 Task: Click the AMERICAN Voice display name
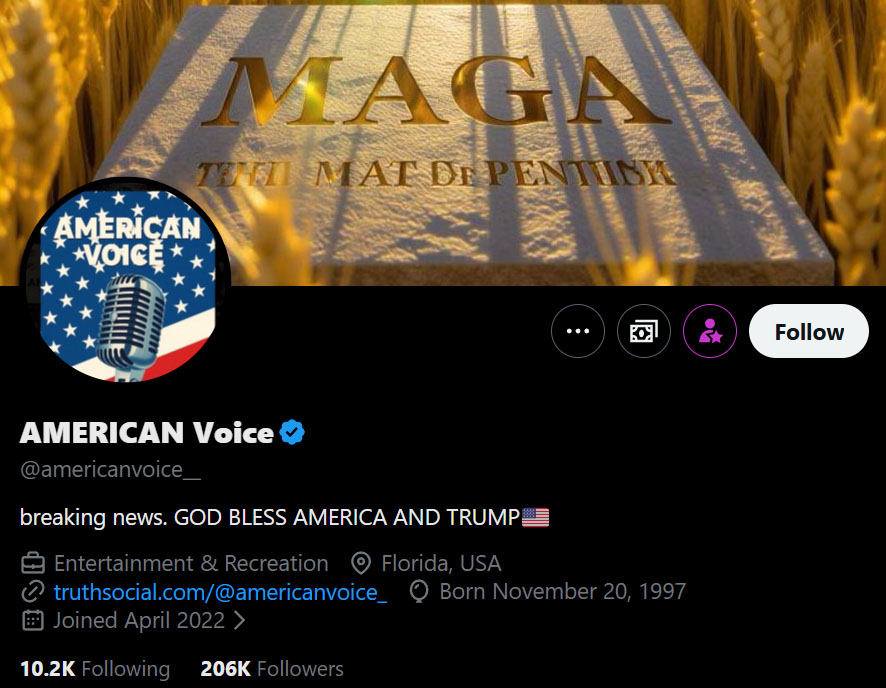(x=146, y=432)
